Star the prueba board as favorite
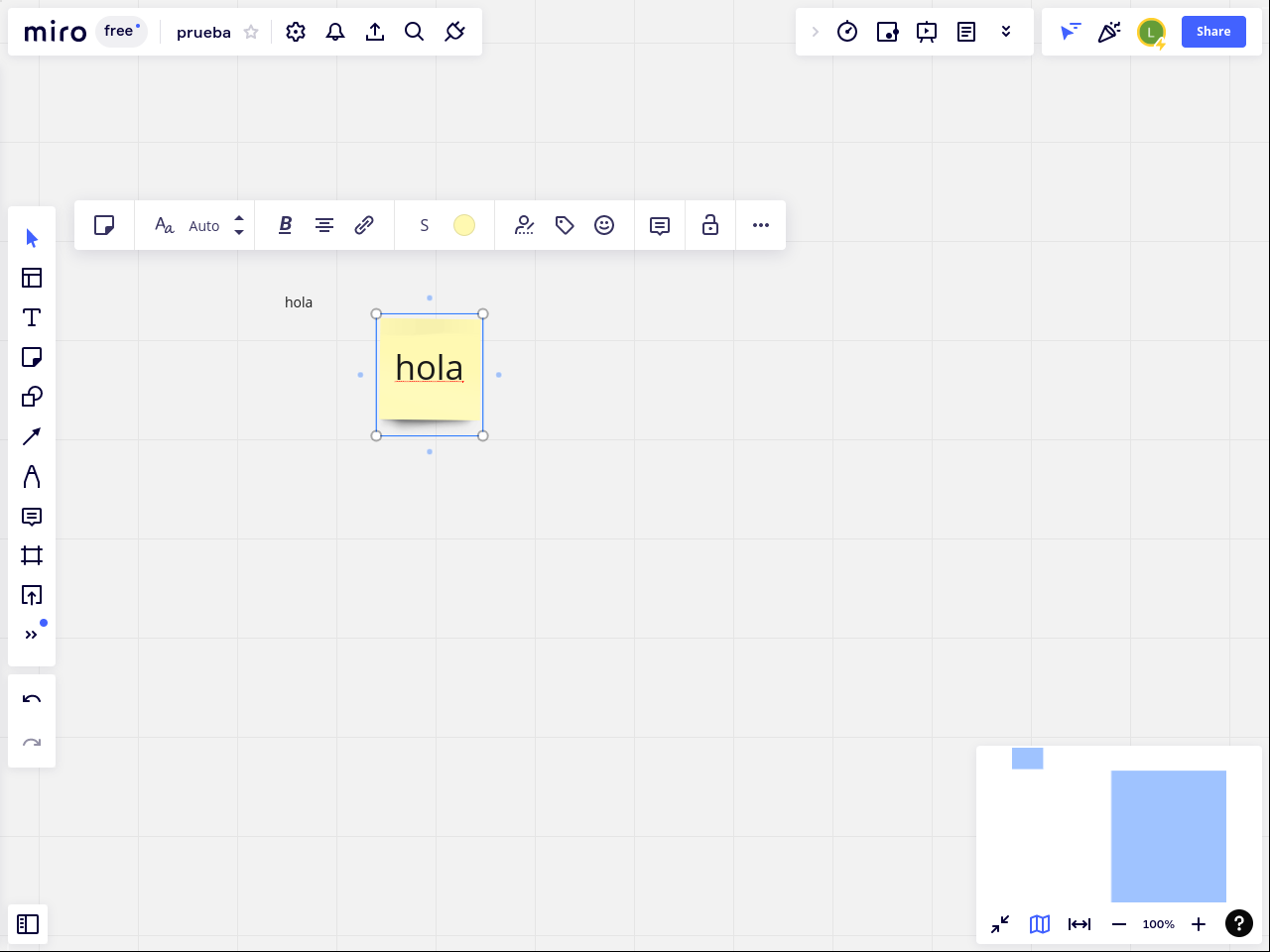Screen dimensions: 1270x952 tap(251, 32)
